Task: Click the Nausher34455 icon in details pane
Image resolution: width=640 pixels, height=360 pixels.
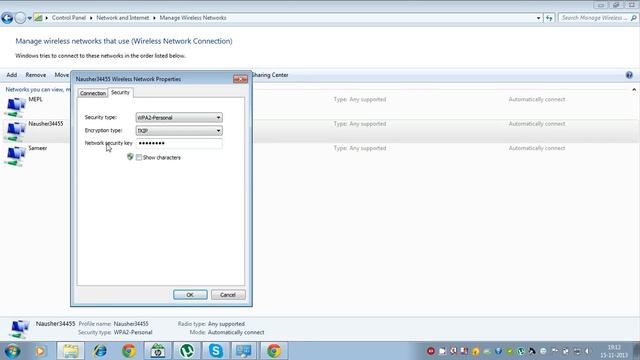Action: pyautogui.click(x=19, y=329)
